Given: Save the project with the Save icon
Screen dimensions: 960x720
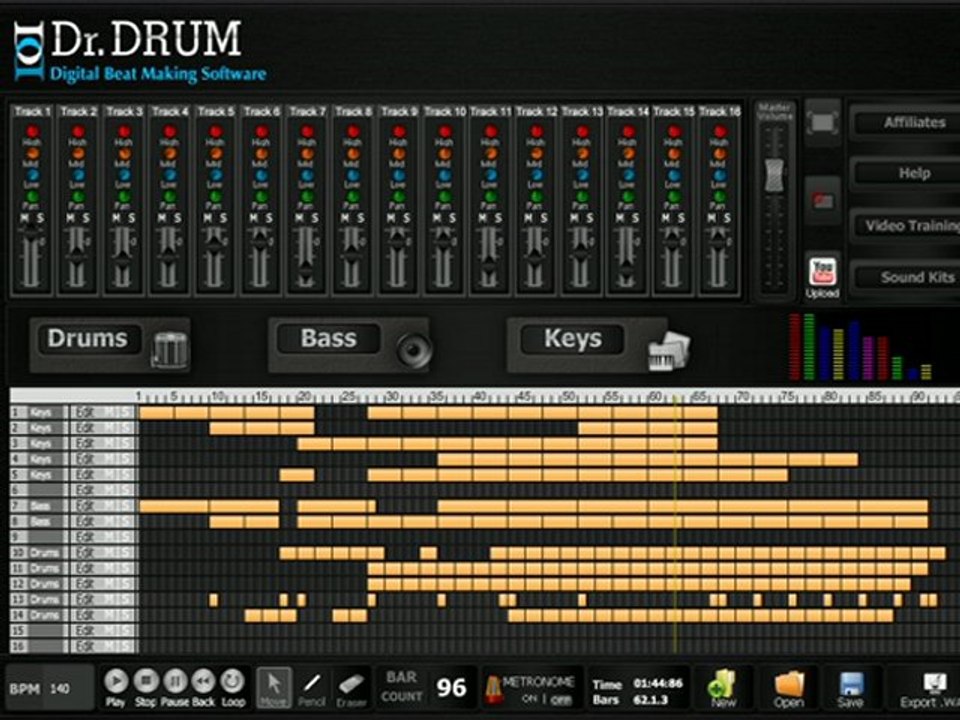Looking at the screenshot, I should (850, 688).
